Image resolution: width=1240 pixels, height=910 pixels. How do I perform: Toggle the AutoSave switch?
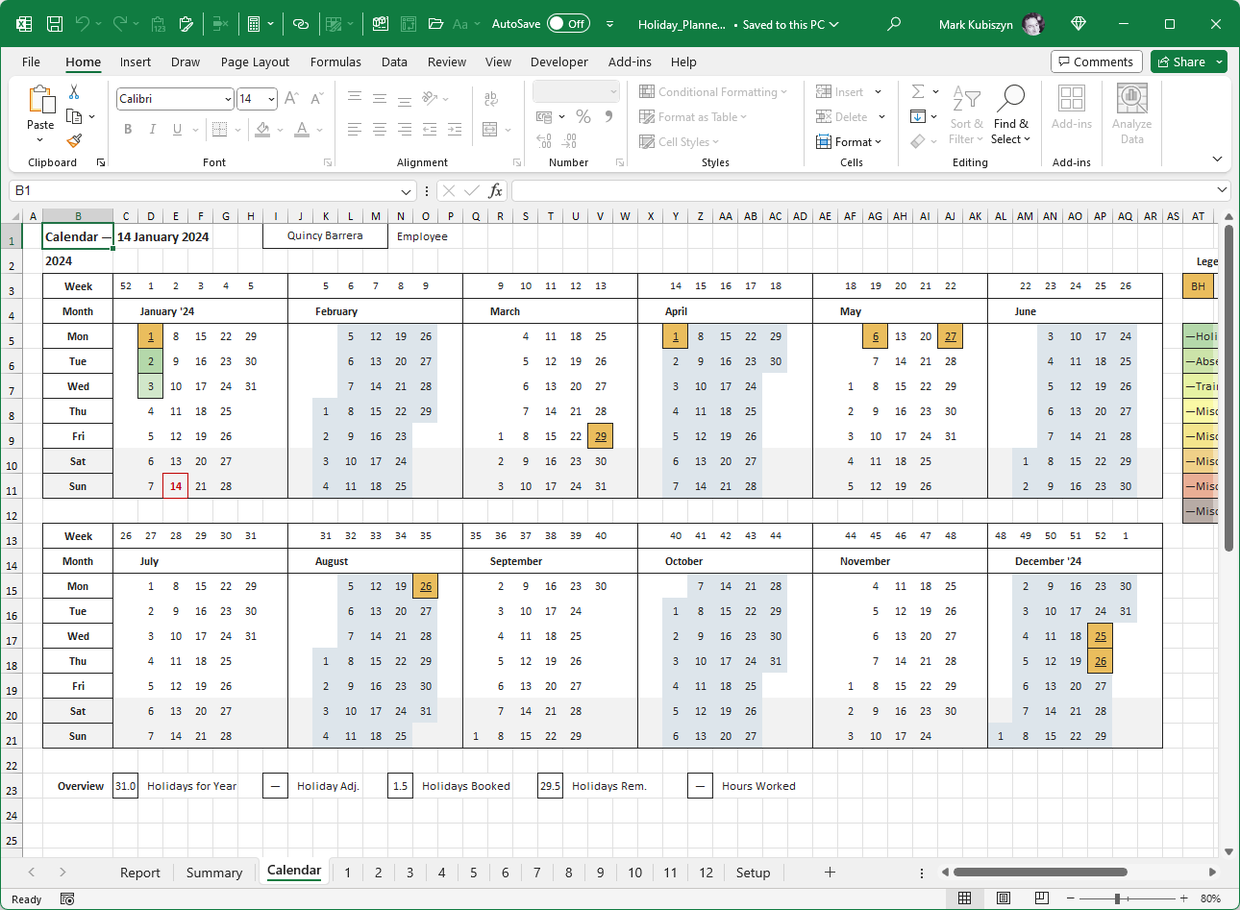(x=568, y=24)
